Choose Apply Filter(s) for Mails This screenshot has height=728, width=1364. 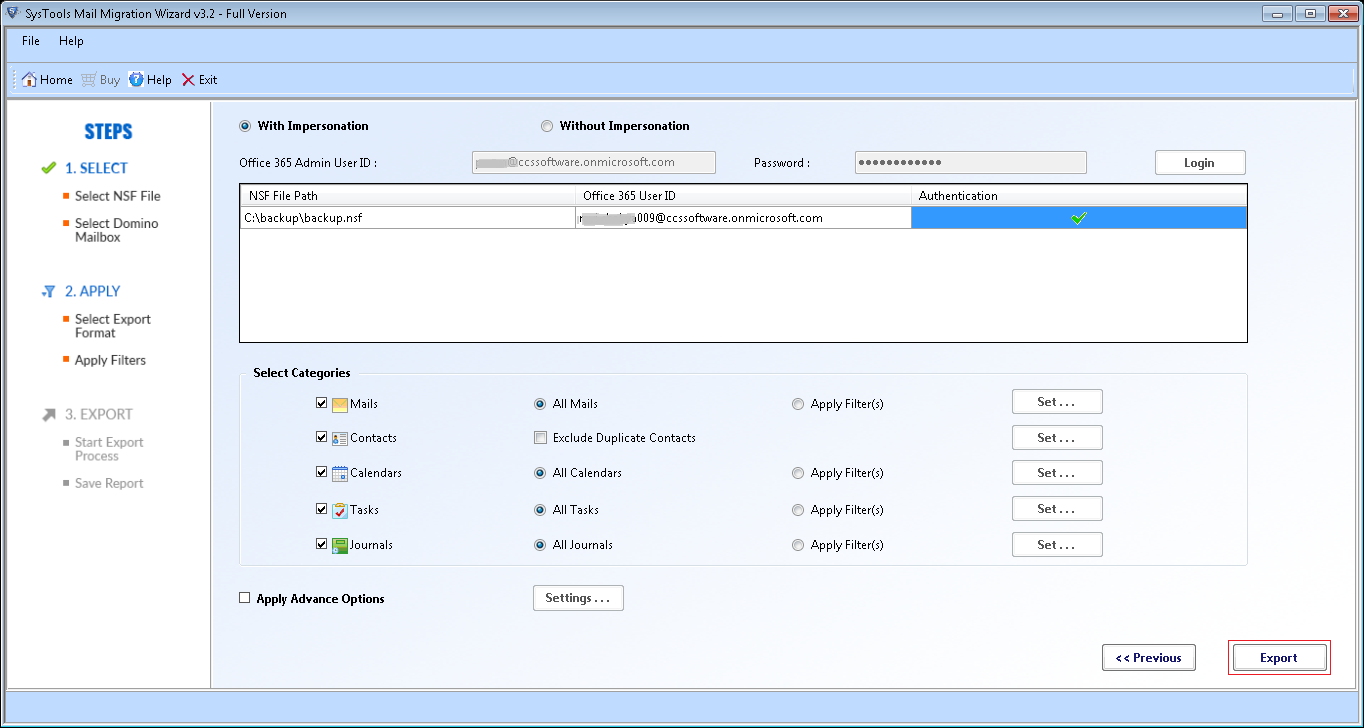(x=798, y=404)
